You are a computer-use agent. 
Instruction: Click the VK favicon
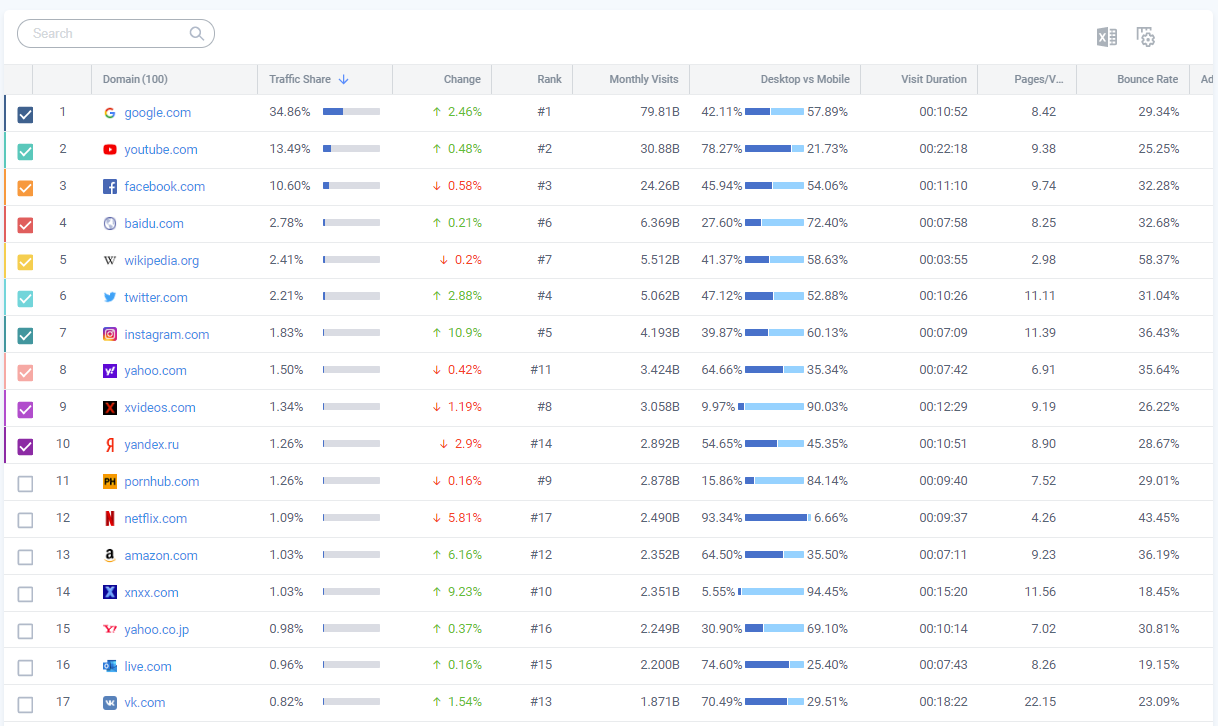click(x=110, y=703)
